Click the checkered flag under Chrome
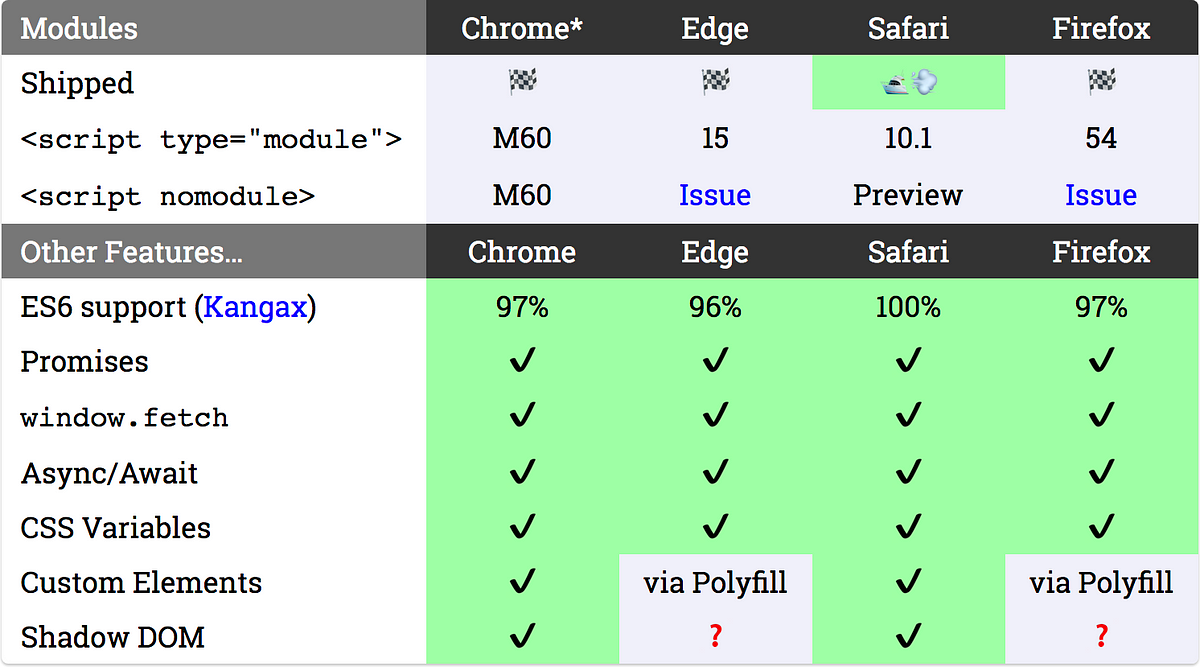 (522, 83)
